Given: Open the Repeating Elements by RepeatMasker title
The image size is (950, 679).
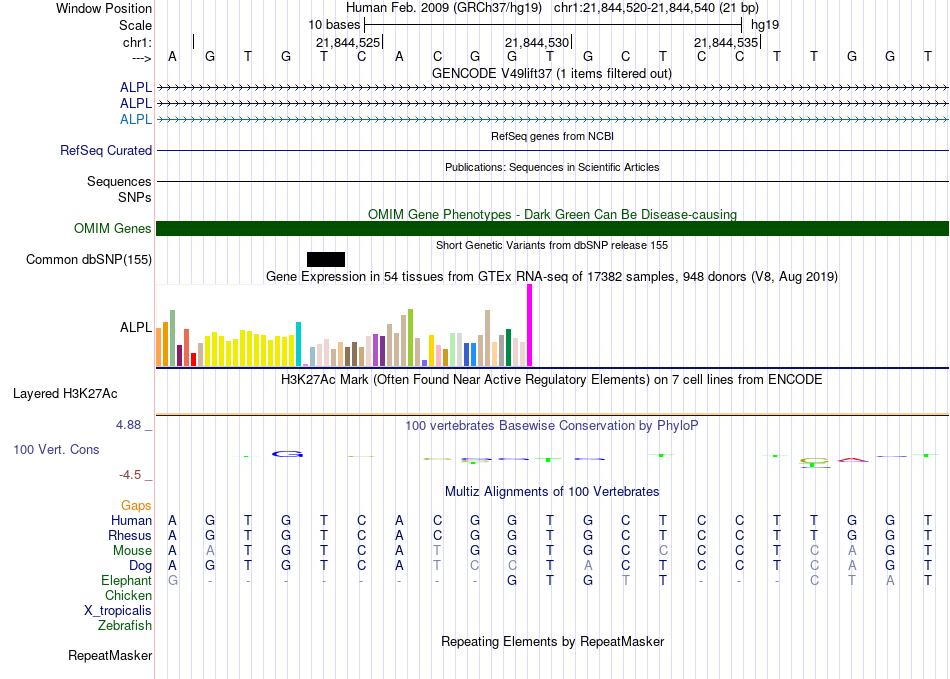Looking at the screenshot, I should tap(552, 642).
